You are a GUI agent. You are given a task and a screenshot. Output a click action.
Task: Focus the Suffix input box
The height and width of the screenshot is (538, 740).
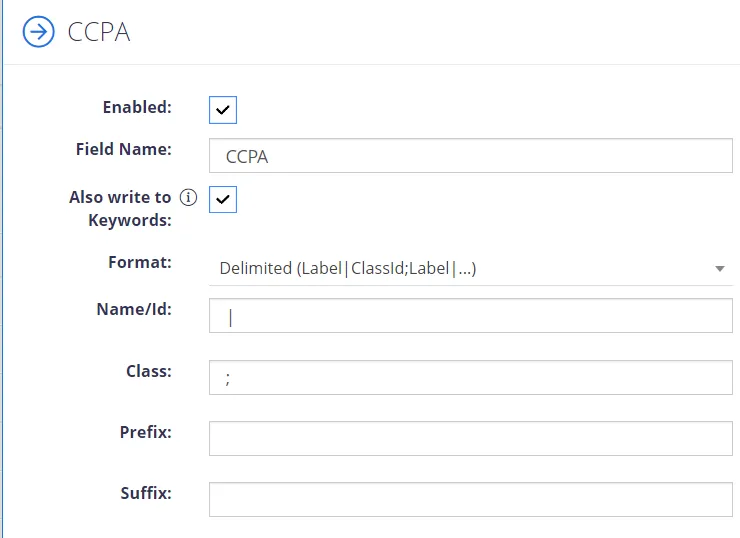click(x=471, y=499)
